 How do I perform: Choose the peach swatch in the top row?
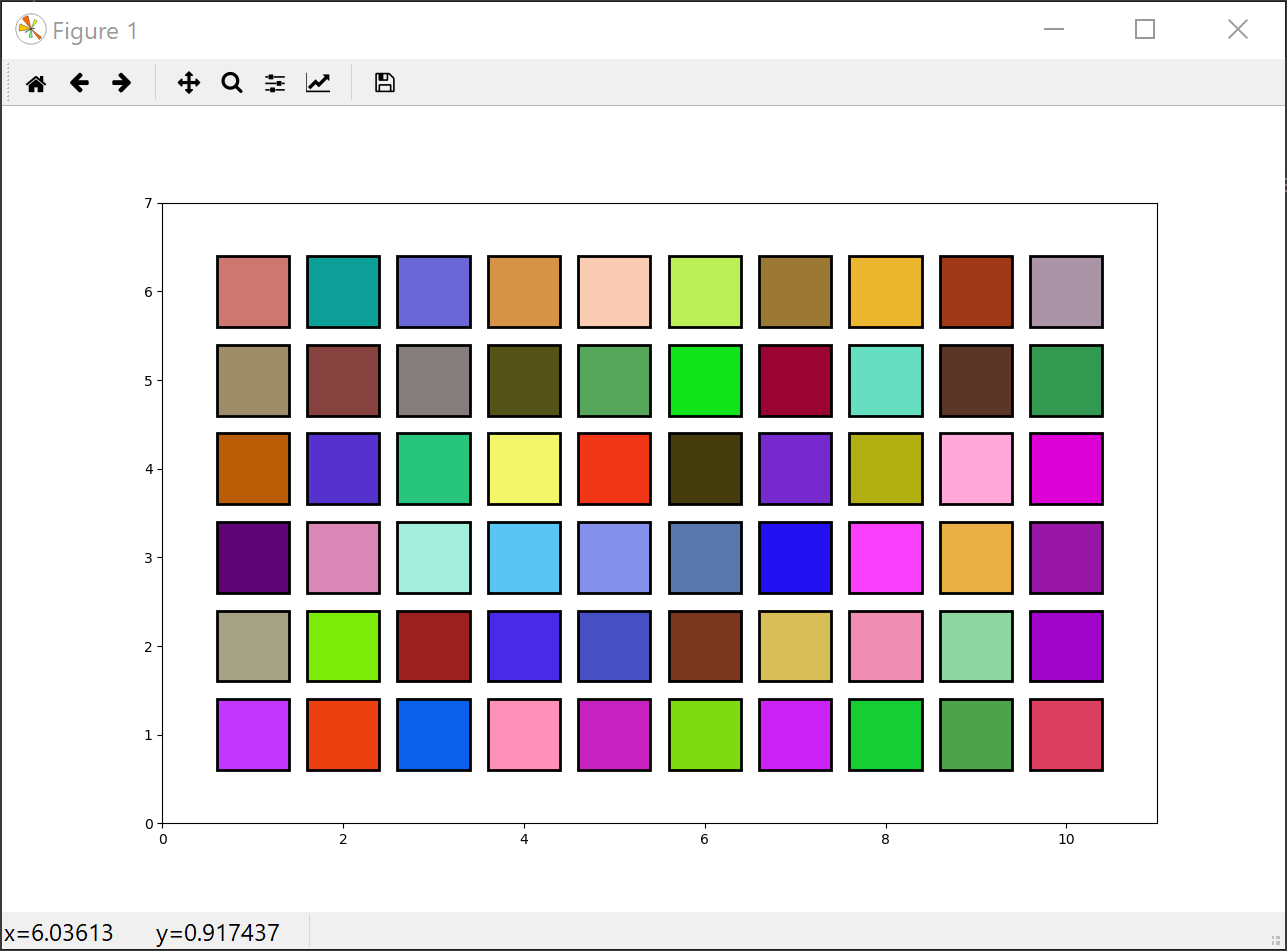coord(614,292)
